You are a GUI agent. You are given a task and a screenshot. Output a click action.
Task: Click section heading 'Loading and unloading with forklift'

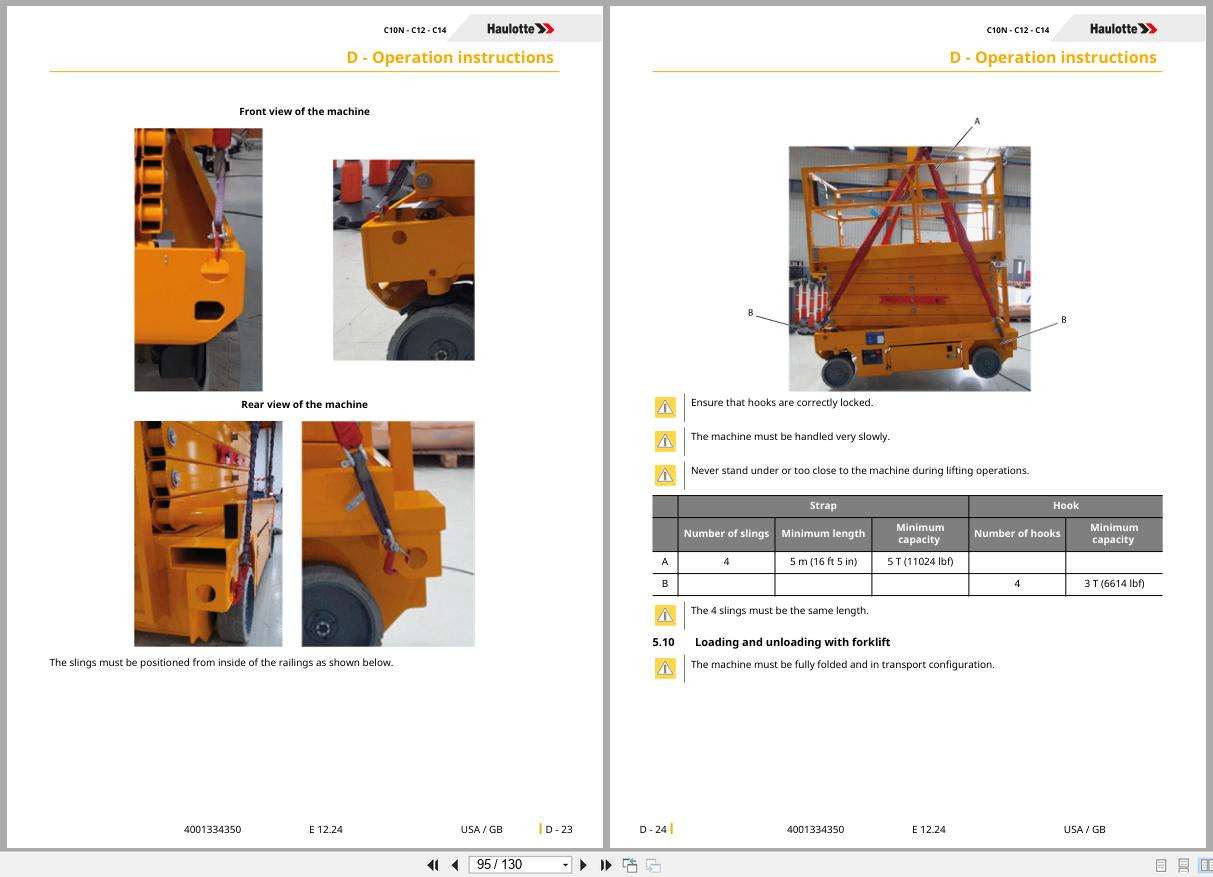[792, 642]
